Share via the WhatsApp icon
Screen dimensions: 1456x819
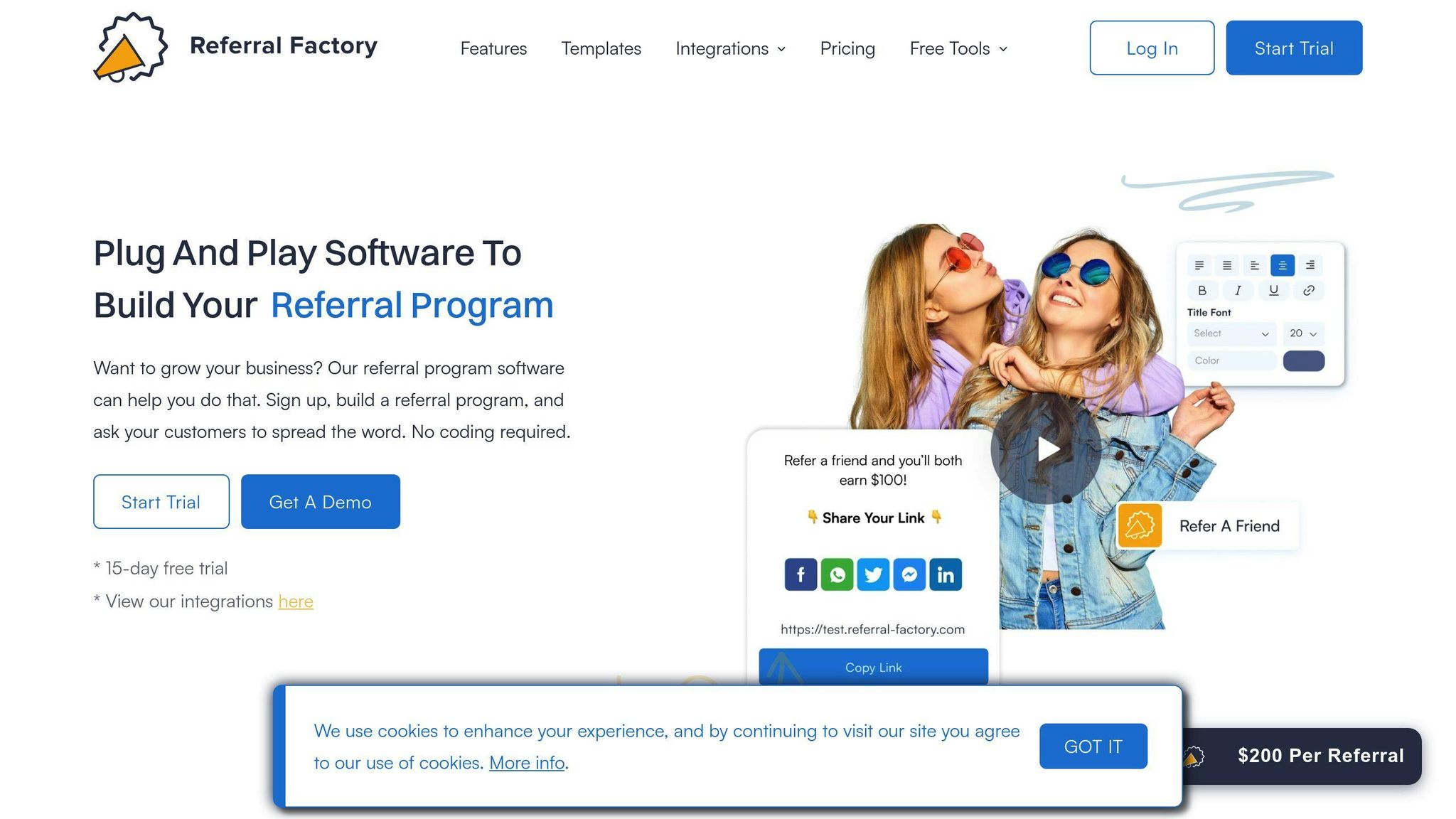coord(837,574)
